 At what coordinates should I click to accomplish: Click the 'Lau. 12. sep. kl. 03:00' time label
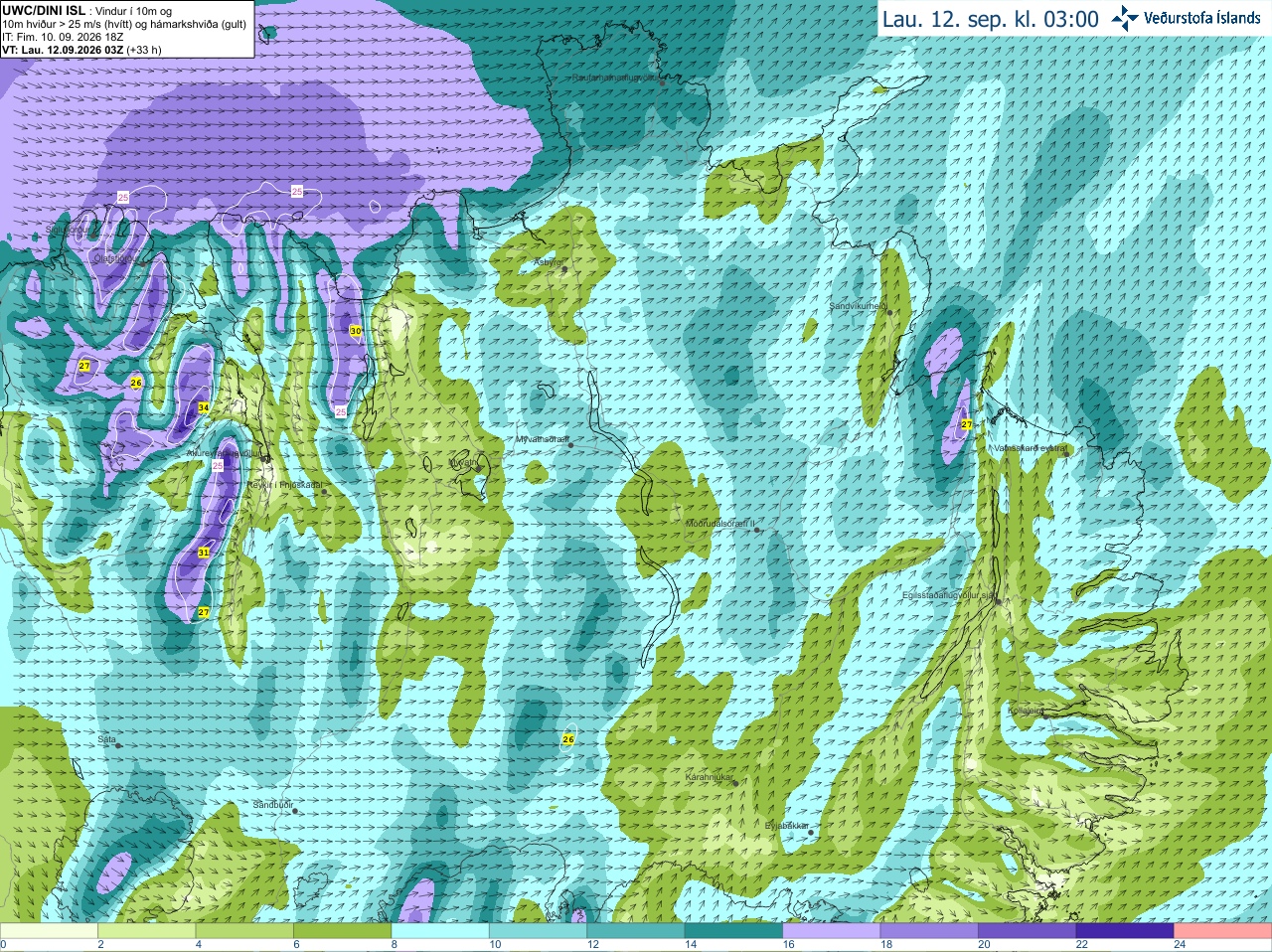[x=991, y=19]
